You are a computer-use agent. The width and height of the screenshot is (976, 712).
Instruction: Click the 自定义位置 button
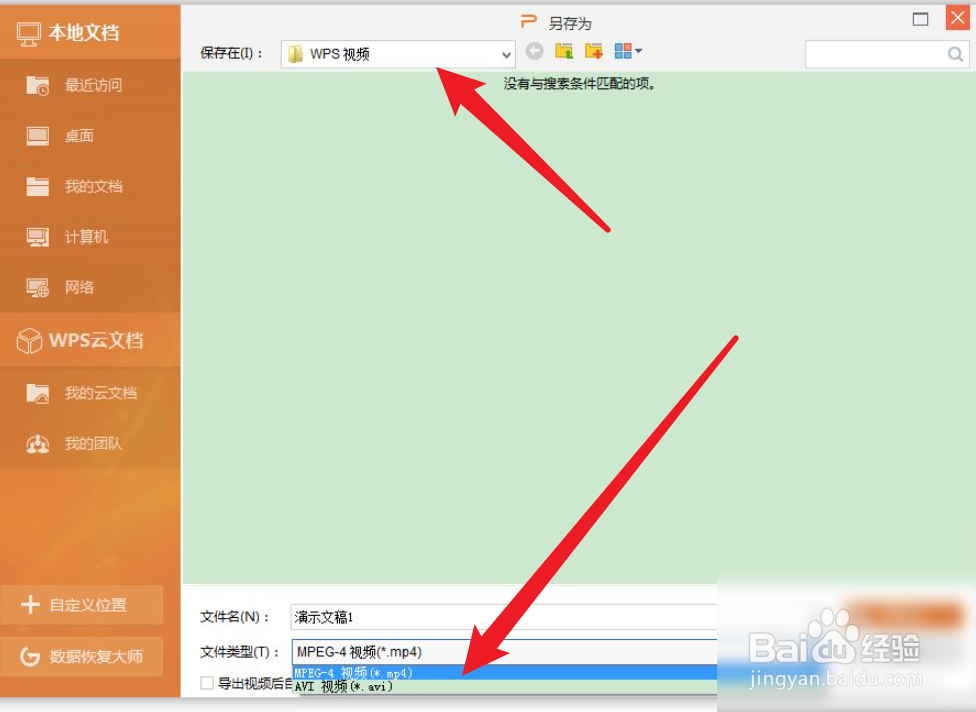[82, 605]
